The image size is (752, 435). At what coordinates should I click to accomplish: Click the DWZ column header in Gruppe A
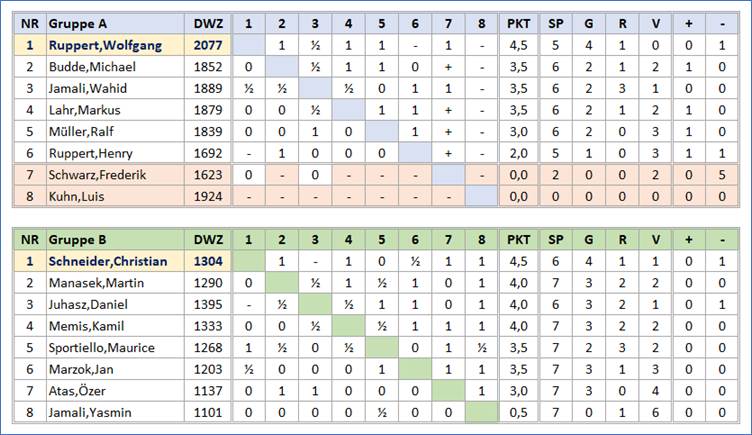coord(214,24)
